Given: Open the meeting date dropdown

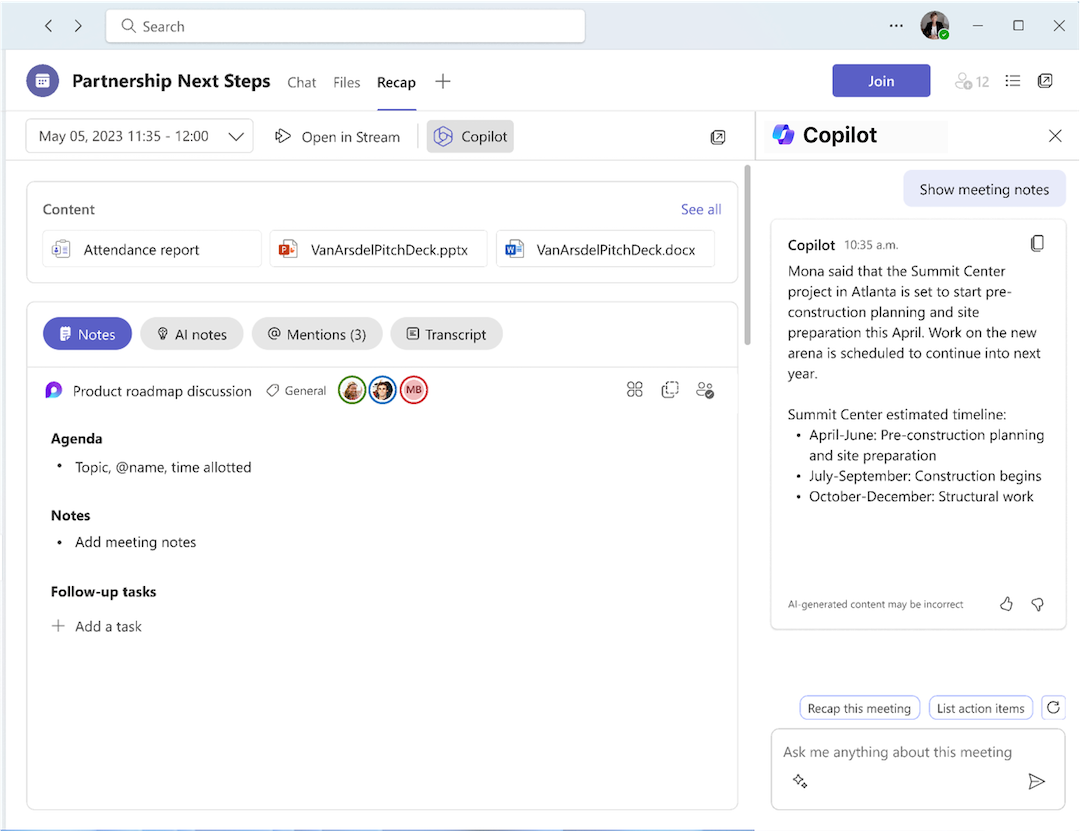Looking at the screenshot, I should point(138,136).
